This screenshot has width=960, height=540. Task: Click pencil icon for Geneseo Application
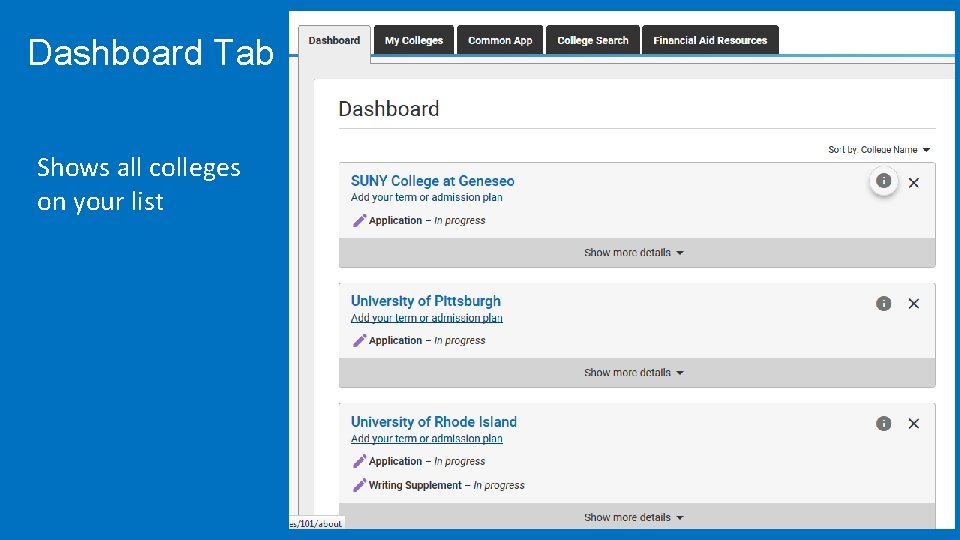(359, 221)
